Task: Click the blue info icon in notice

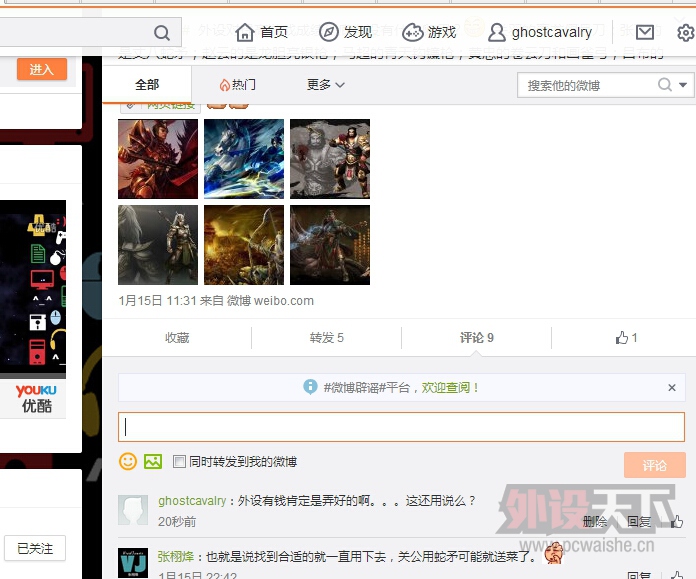Action: (310, 387)
